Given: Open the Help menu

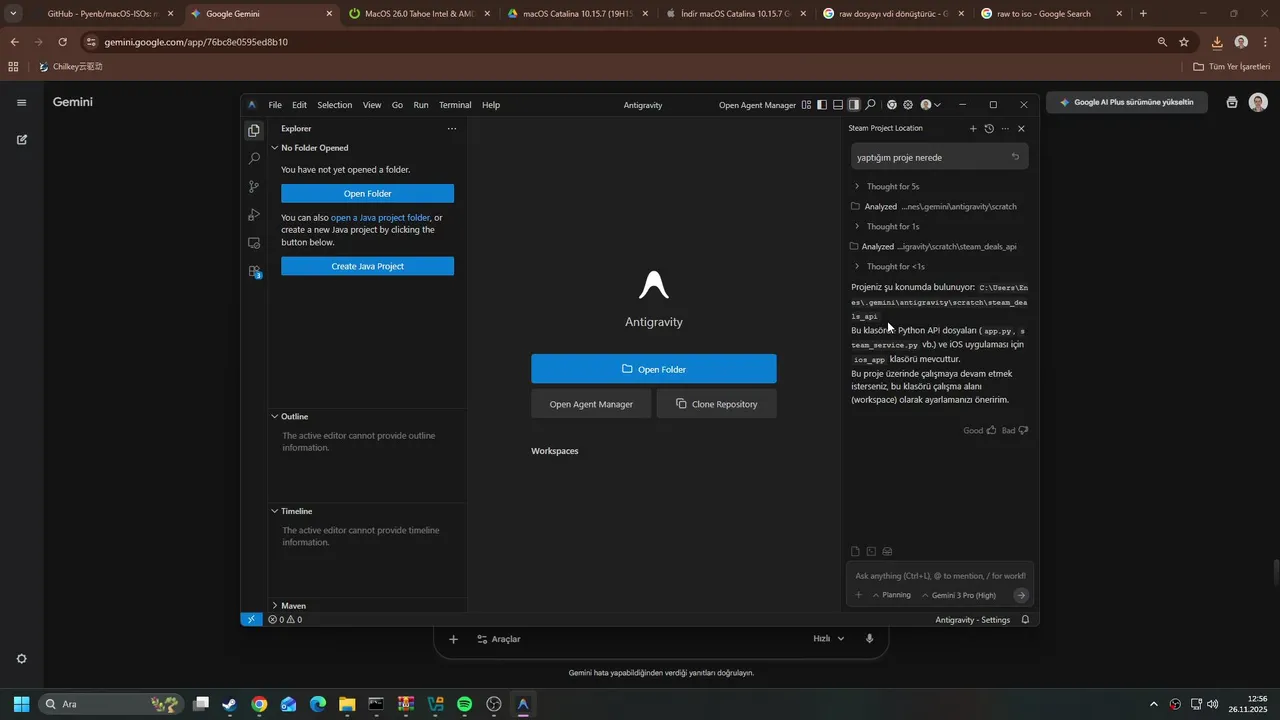Looking at the screenshot, I should pyautogui.click(x=491, y=105).
